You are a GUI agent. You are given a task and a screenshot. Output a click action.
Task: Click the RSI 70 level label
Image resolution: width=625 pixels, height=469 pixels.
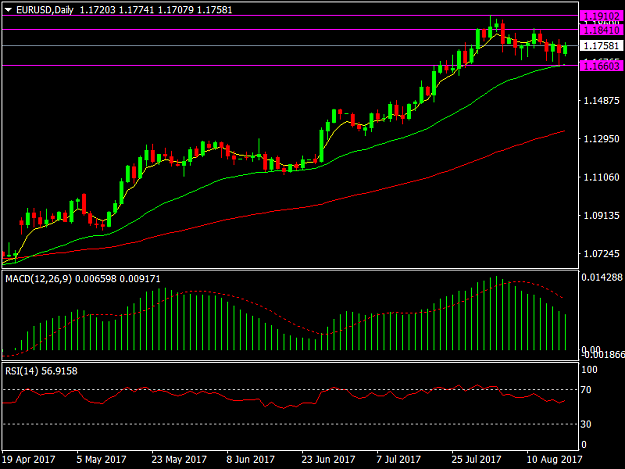click(586, 390)
